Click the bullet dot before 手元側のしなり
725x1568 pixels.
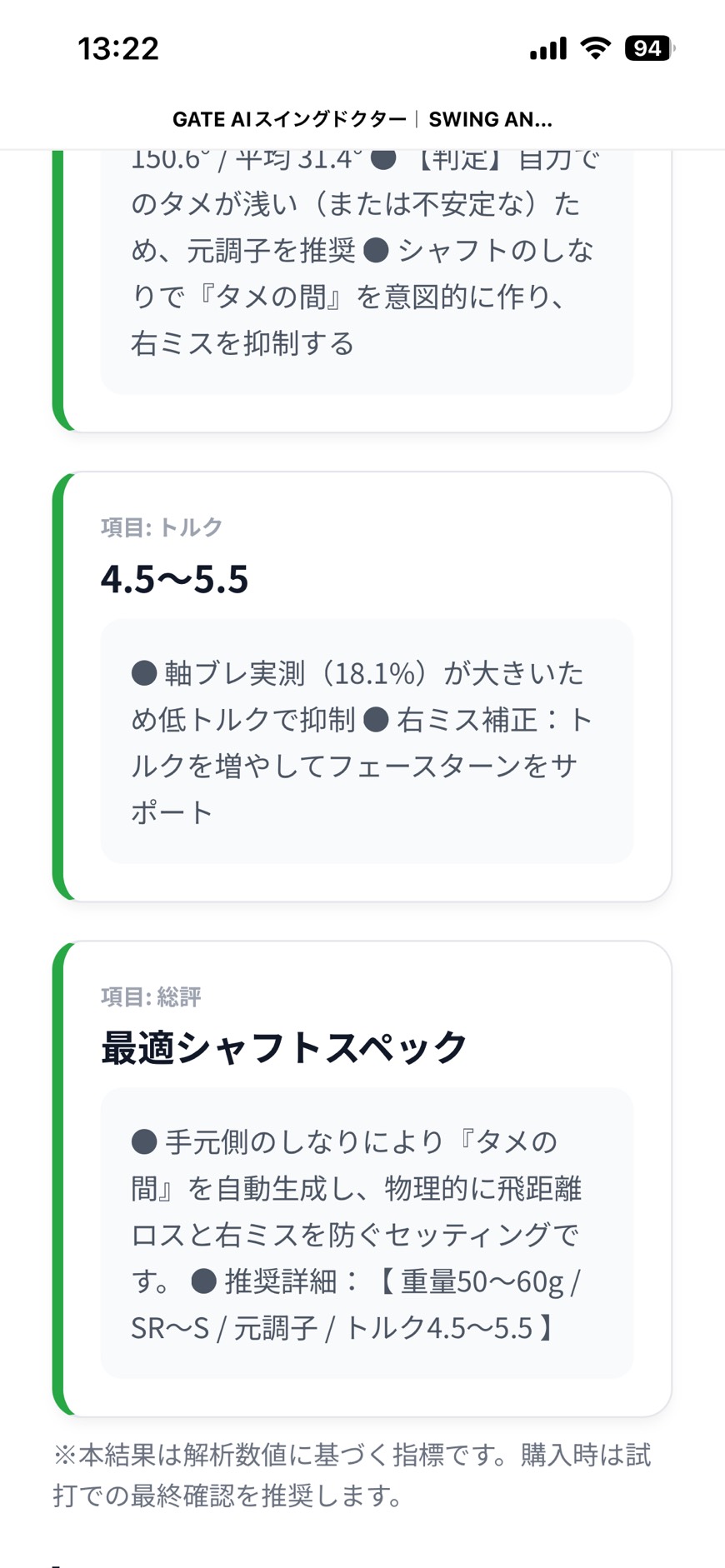144,1141
